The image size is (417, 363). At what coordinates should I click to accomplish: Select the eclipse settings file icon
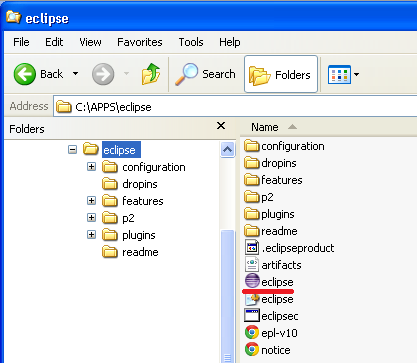[x=252, y=299]
